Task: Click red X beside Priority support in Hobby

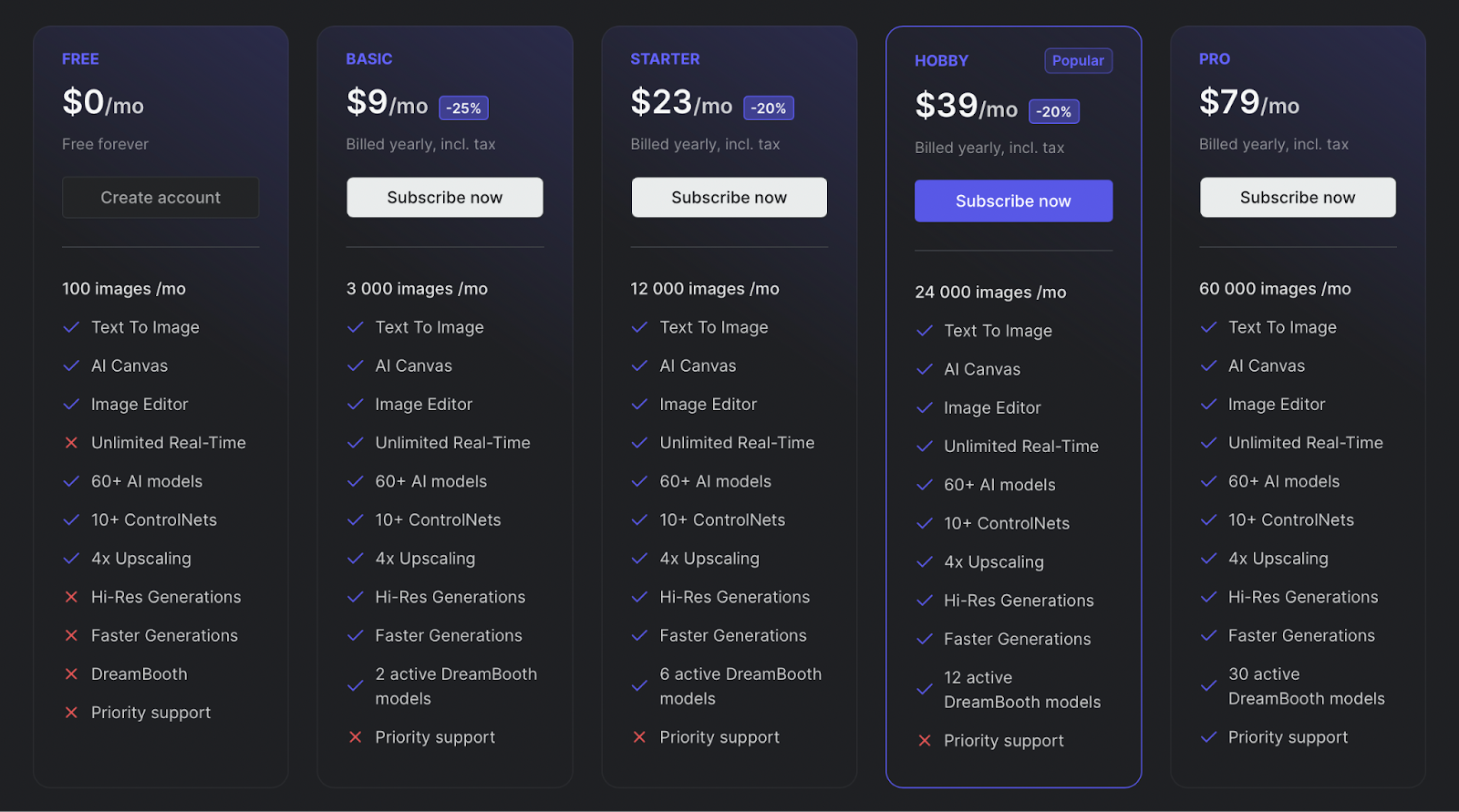Action: pos(925,741)
